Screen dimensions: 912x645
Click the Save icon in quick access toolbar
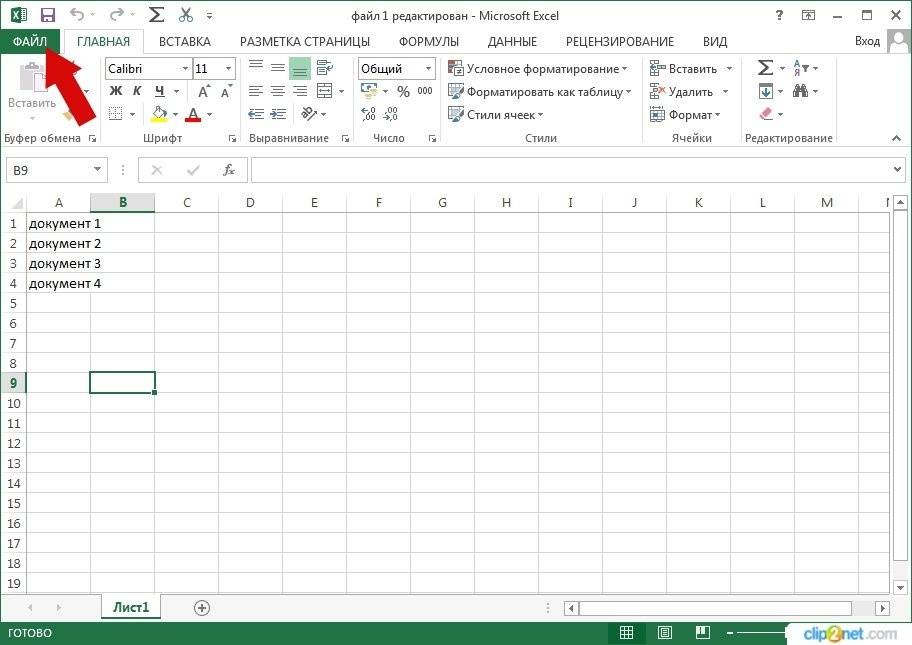coord(47,15)
